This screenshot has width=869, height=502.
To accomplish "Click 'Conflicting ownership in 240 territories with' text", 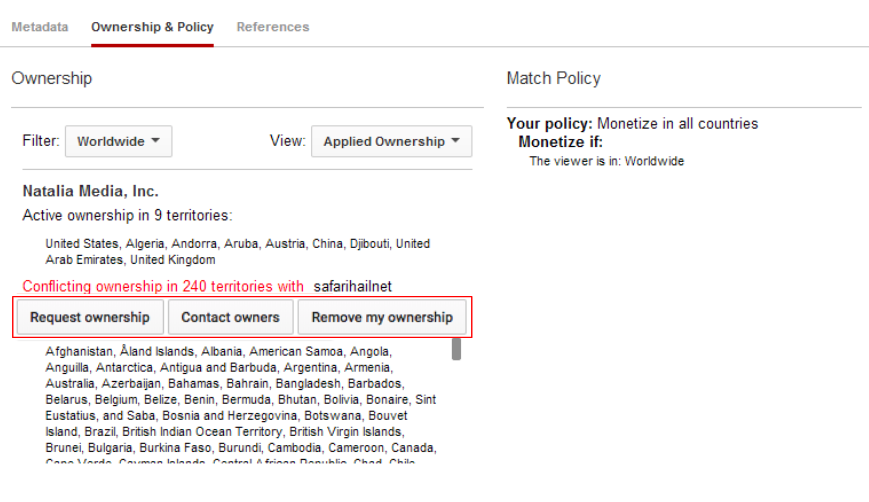I will click(163, 286).
